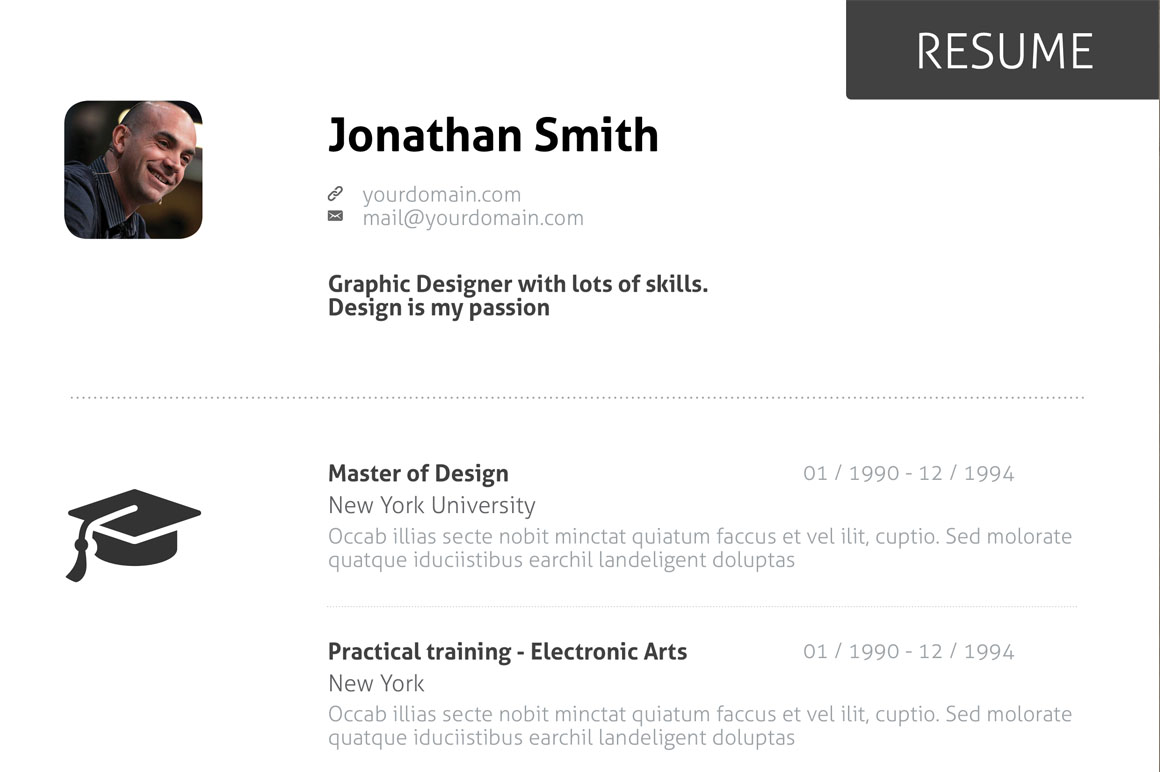
Task: Select the Jonathan Smith name heading
Action: tap(493, 135)
